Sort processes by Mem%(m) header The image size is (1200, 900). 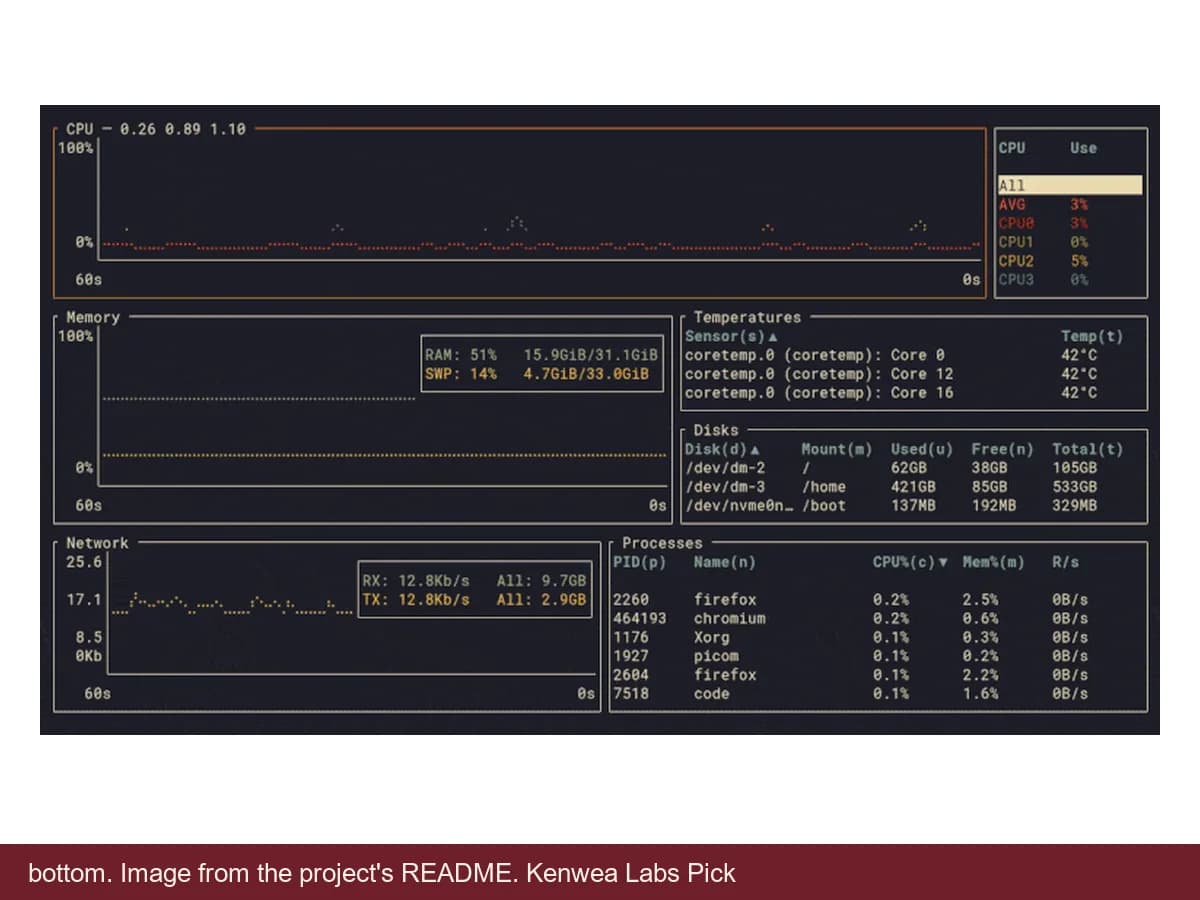pyautogui.click(x=993, y=562)
